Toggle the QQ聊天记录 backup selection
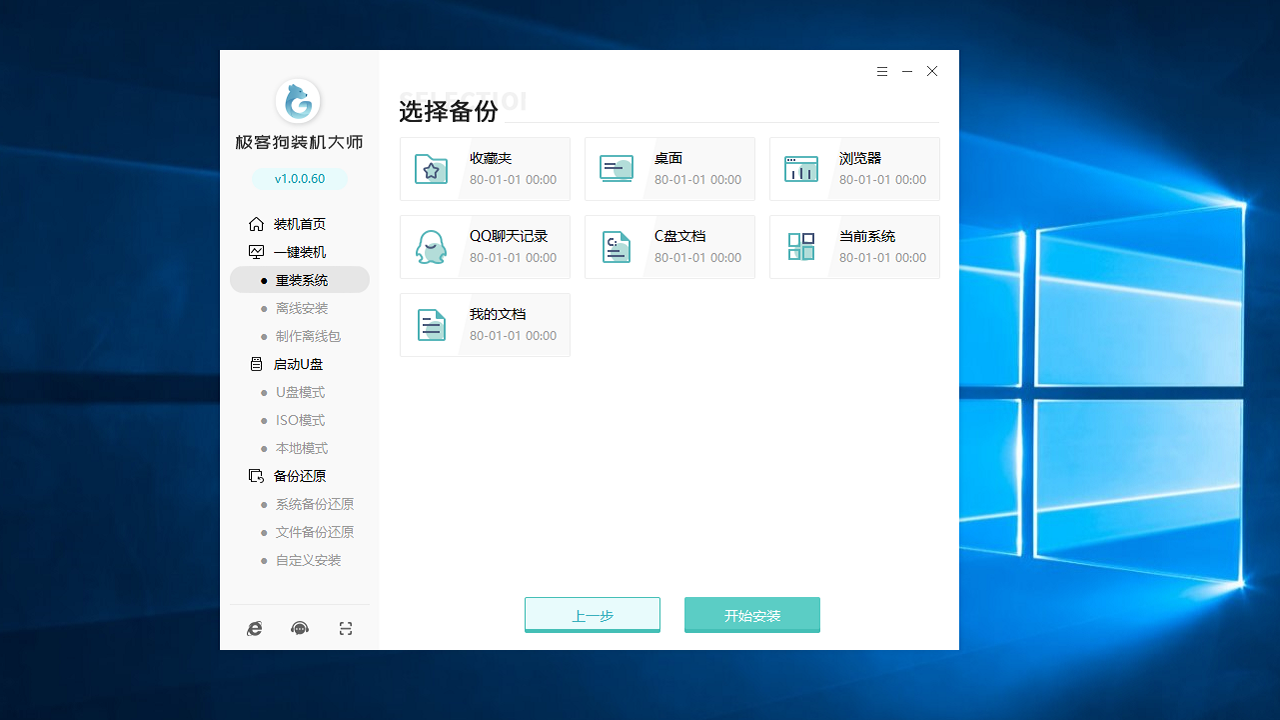1280x720 pixels. (x=485, y=246)
